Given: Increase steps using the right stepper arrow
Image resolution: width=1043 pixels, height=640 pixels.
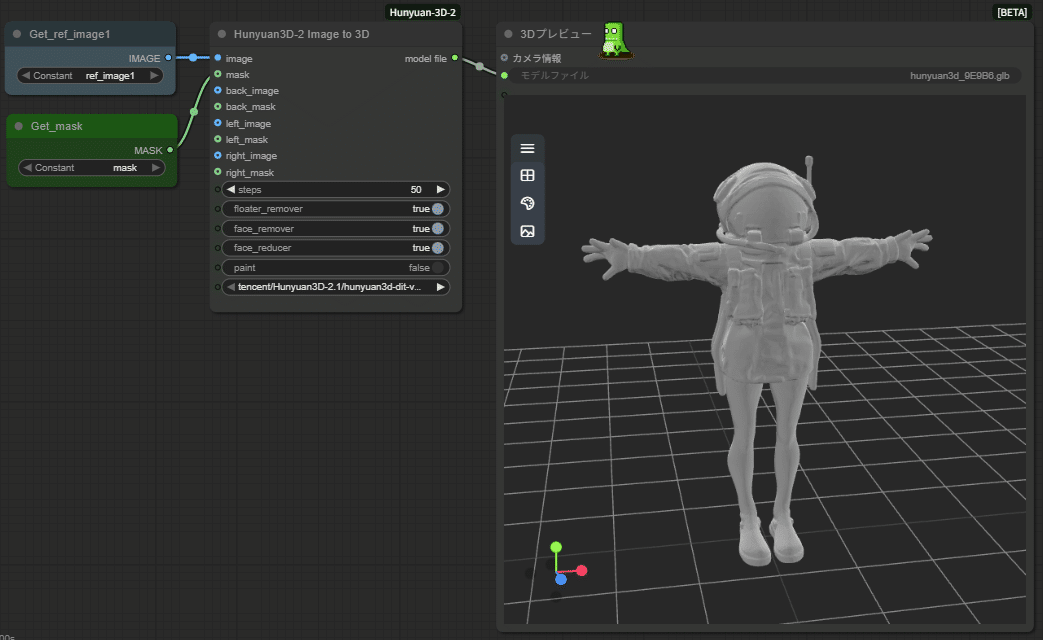Looking at the screenshot, I should 441,188.
